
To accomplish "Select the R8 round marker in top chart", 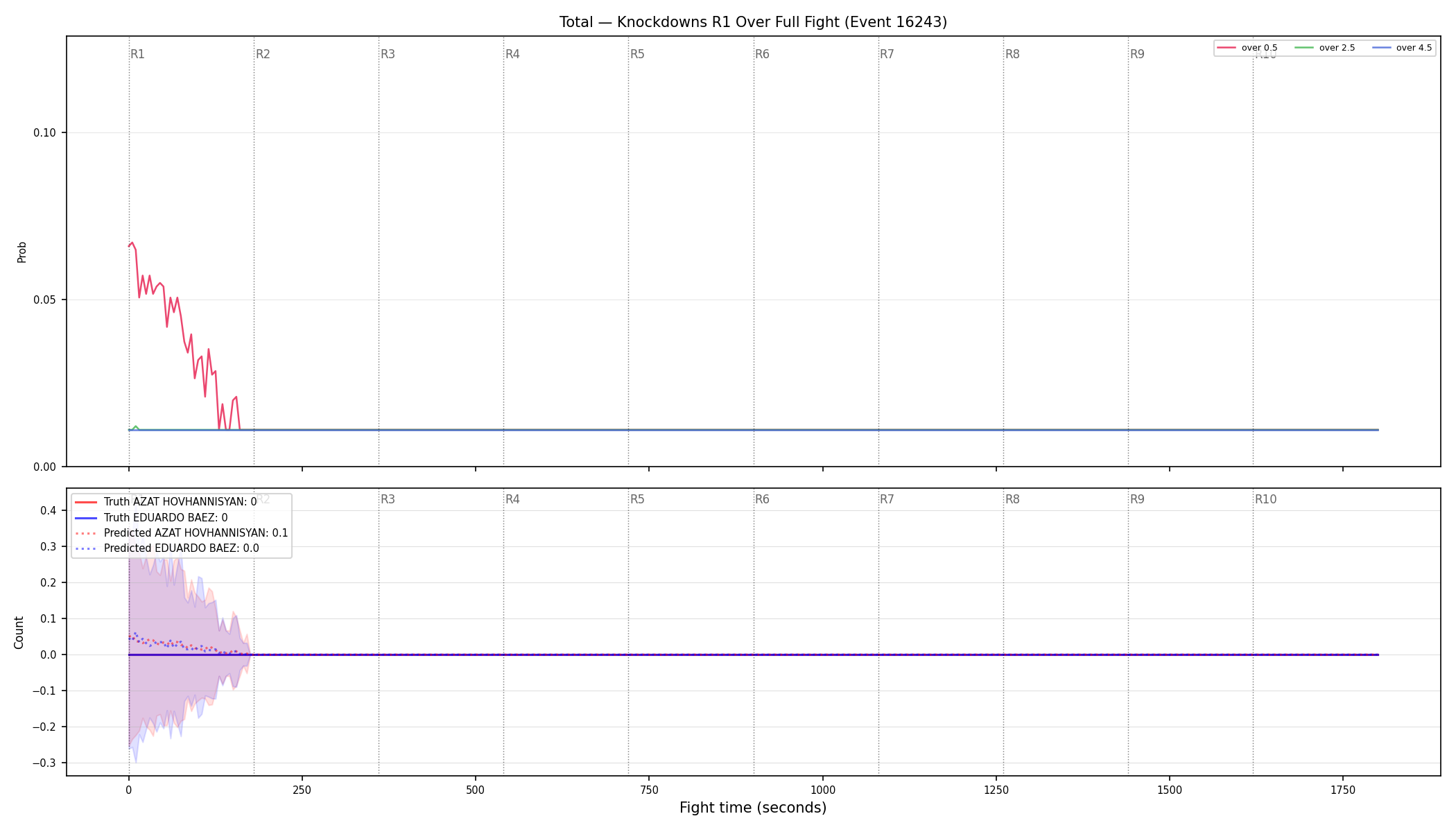I will (x=1012, y=54).
